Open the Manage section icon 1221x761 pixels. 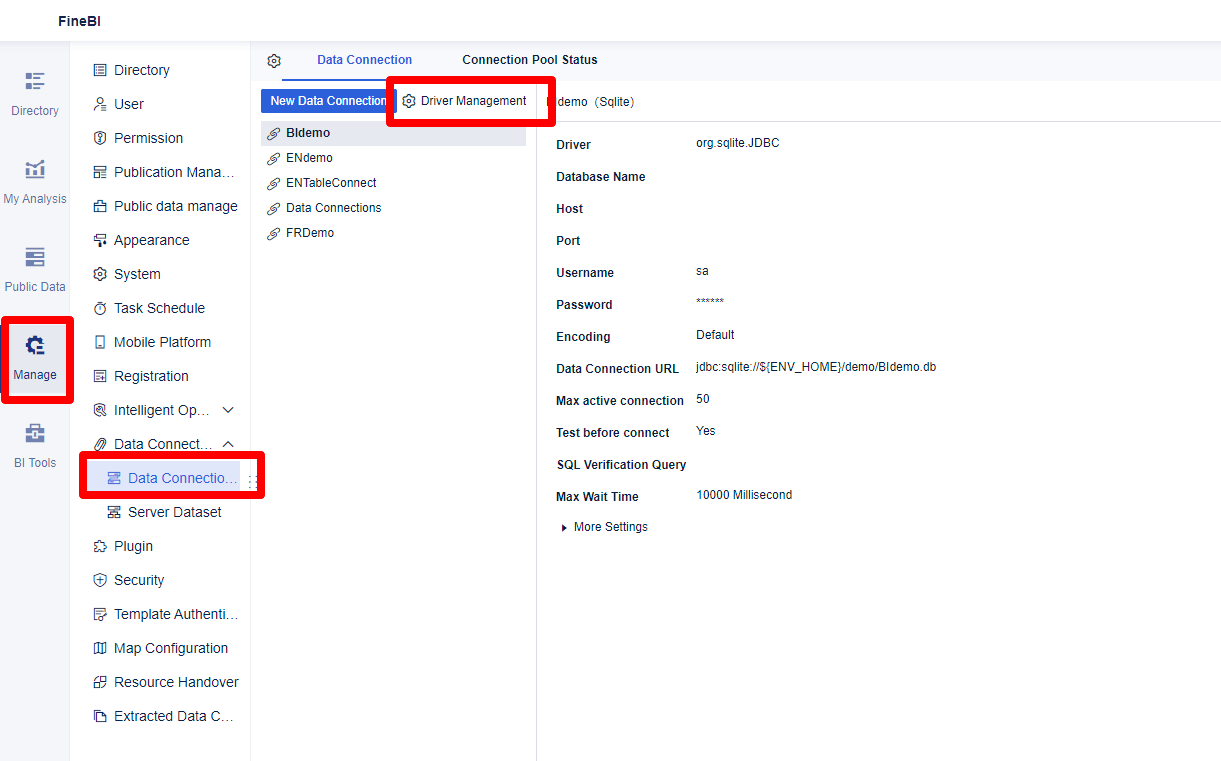[x=35, y=346]
